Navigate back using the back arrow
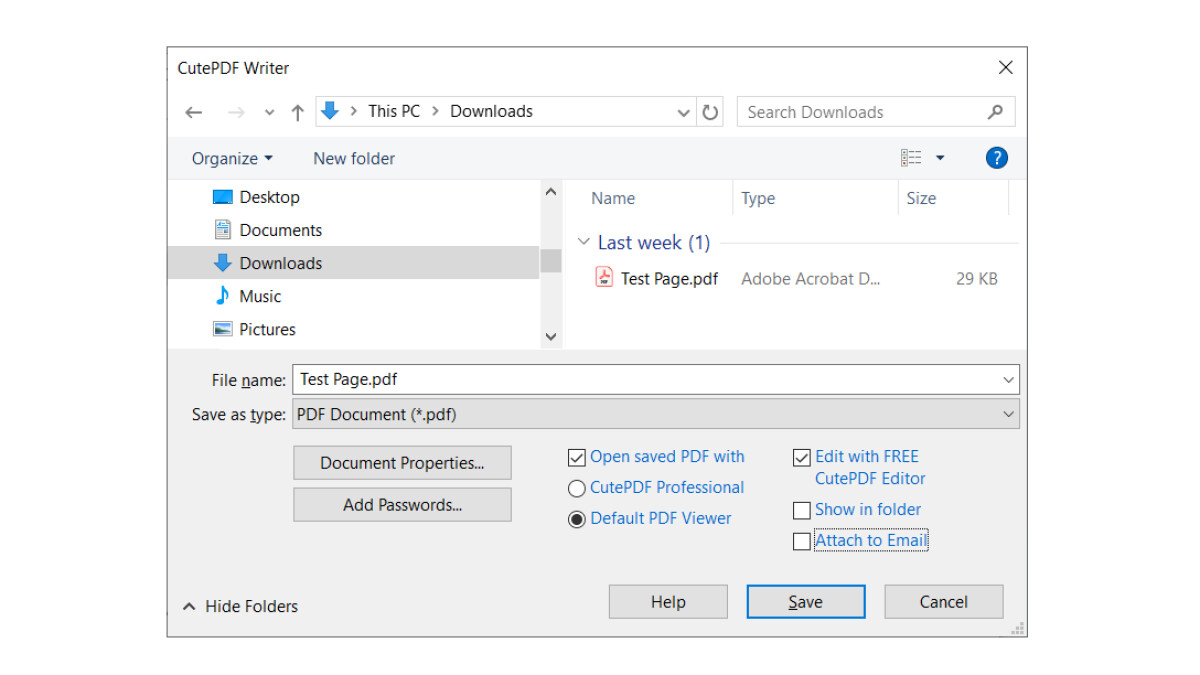This screenshot has height=675, width=1200. point(193,111)
